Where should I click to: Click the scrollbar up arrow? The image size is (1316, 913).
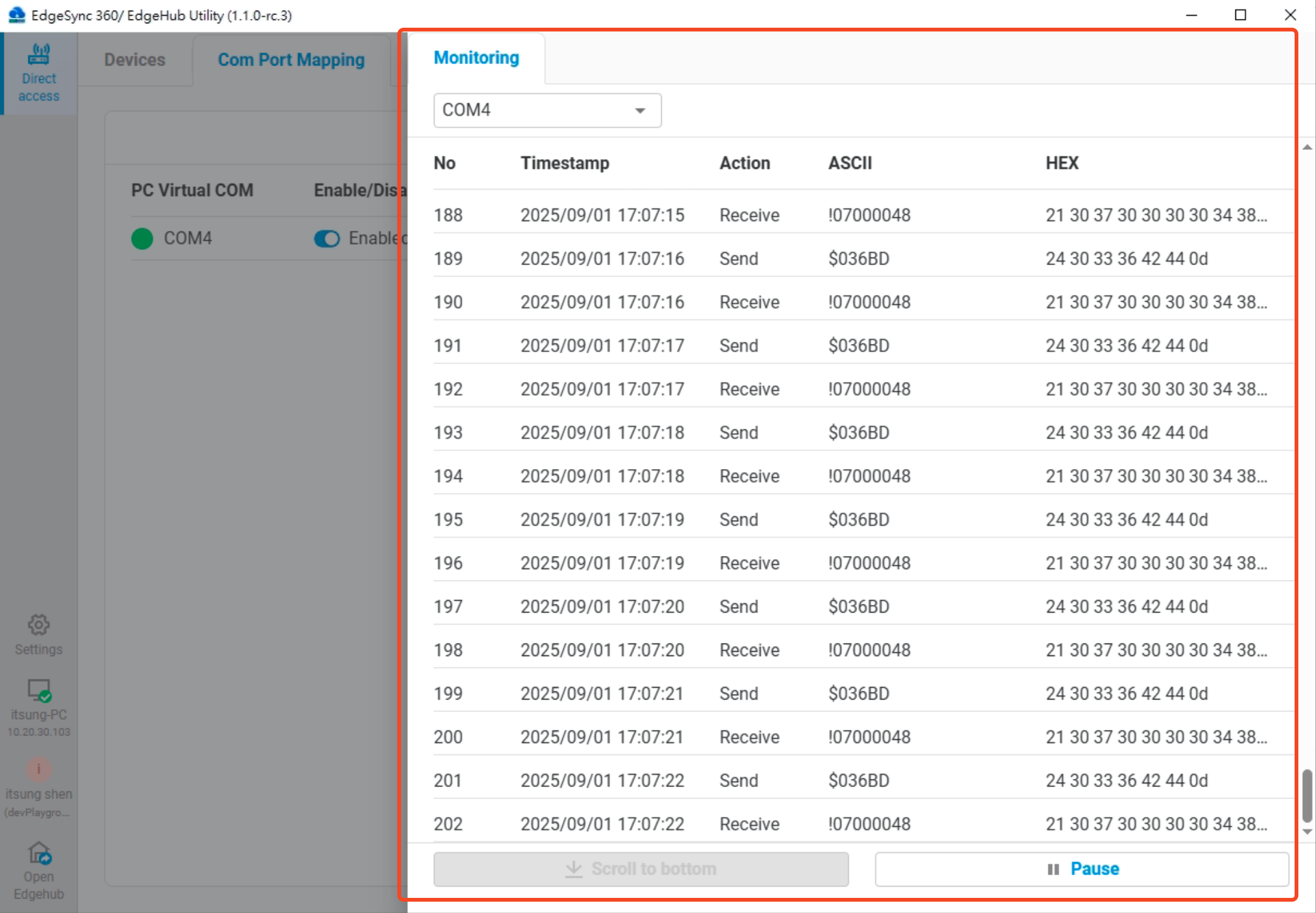coord(1306,148)
